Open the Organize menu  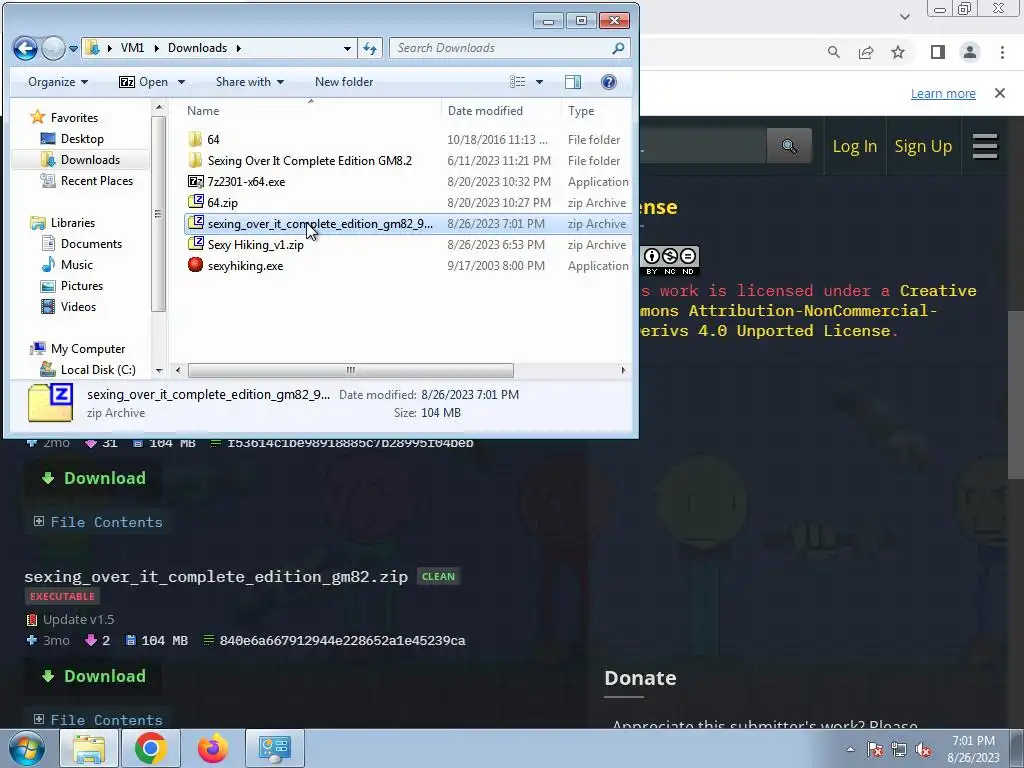pyautogui.click(x=57, y=82)
